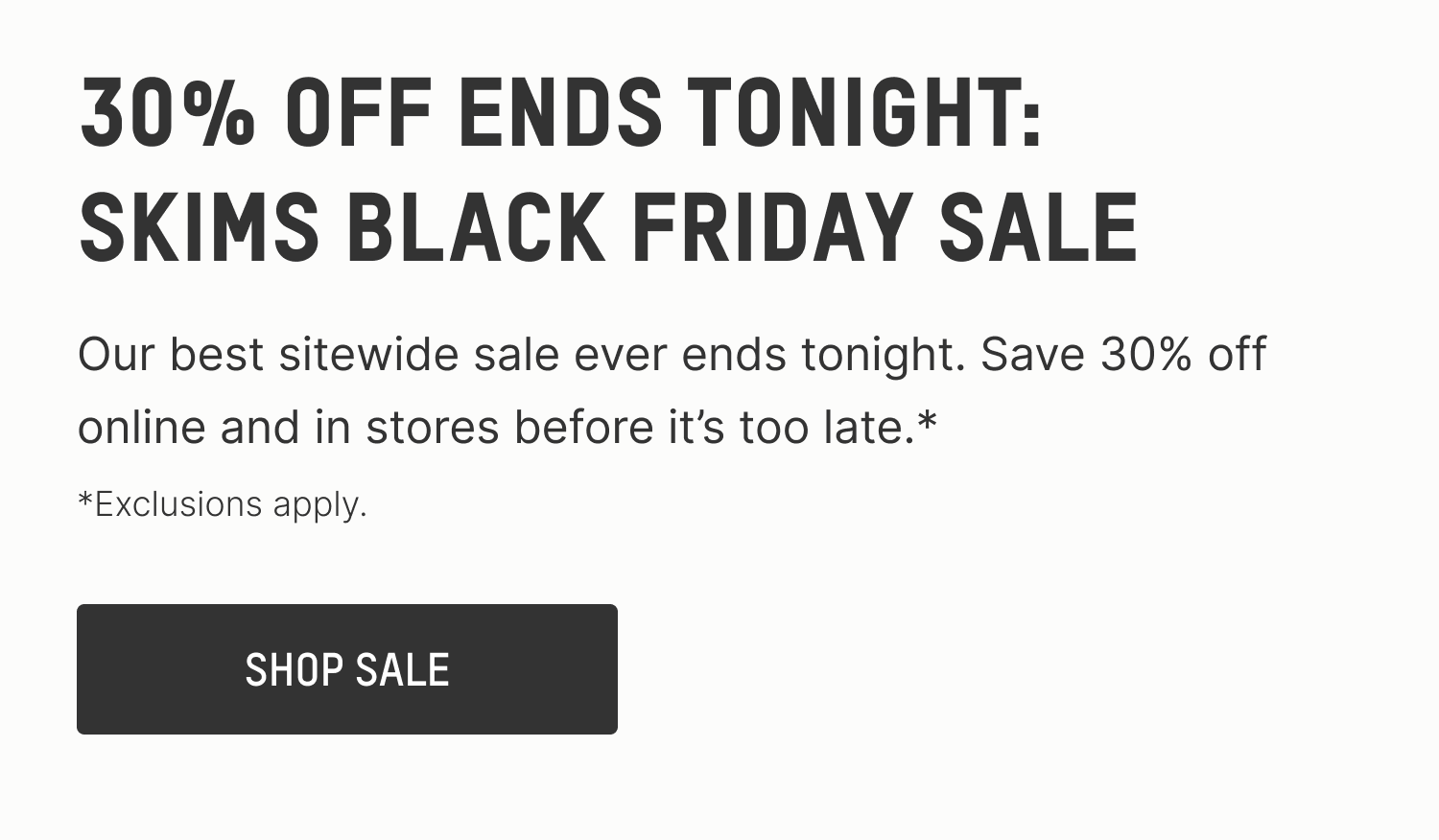Select the sitewide sale description paragraph
This screenshot has width=1439, height=840.
point(672,388)
